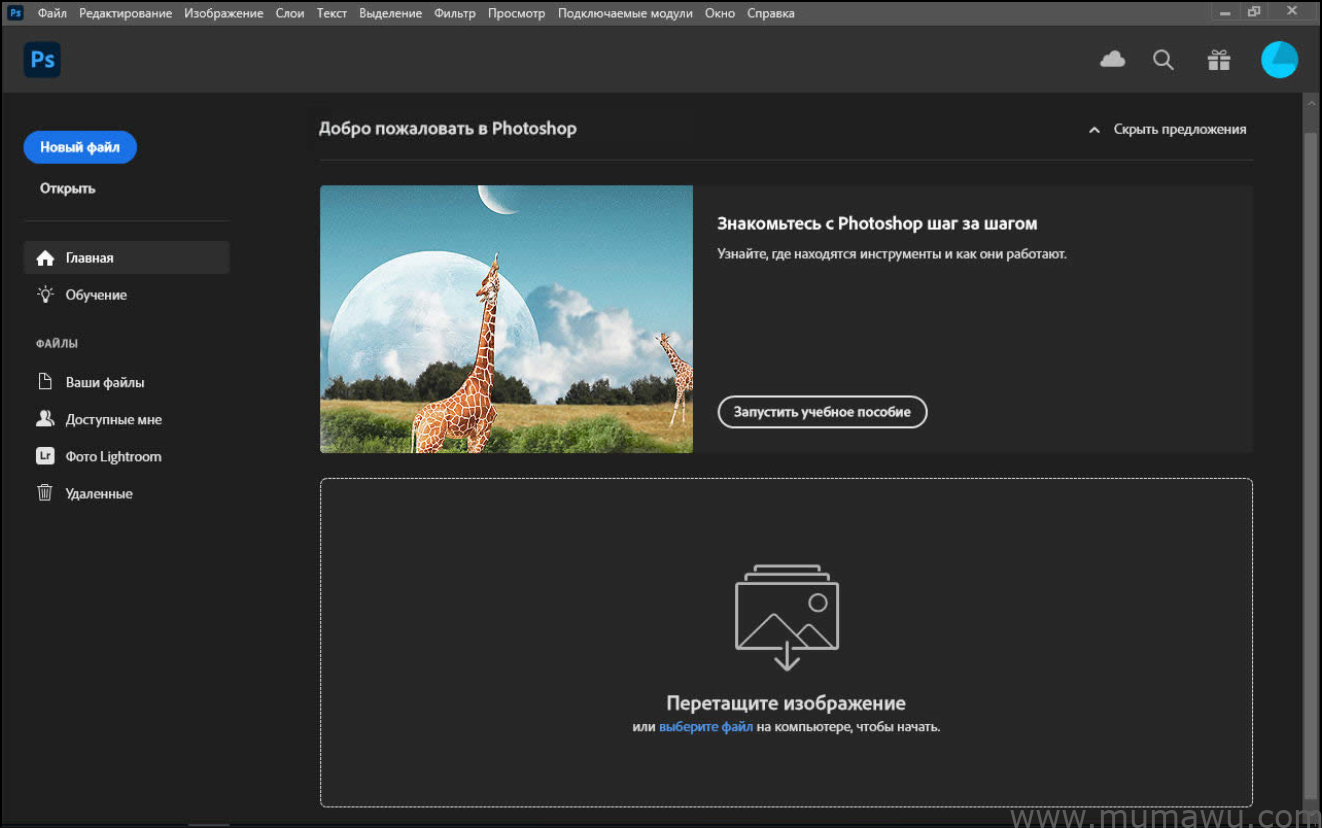Select Главная with the home icon

[45, 257]
